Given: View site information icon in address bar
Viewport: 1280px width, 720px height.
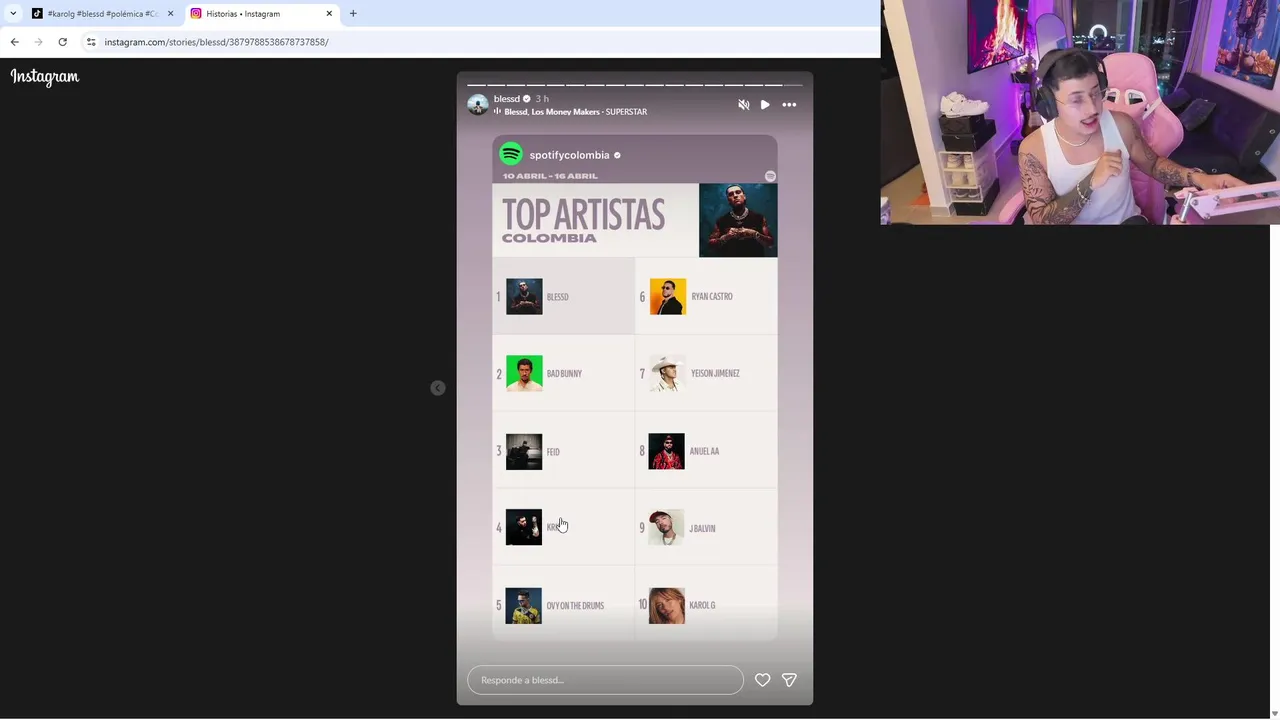Looking at the screenshot, I should pos(91,42).
